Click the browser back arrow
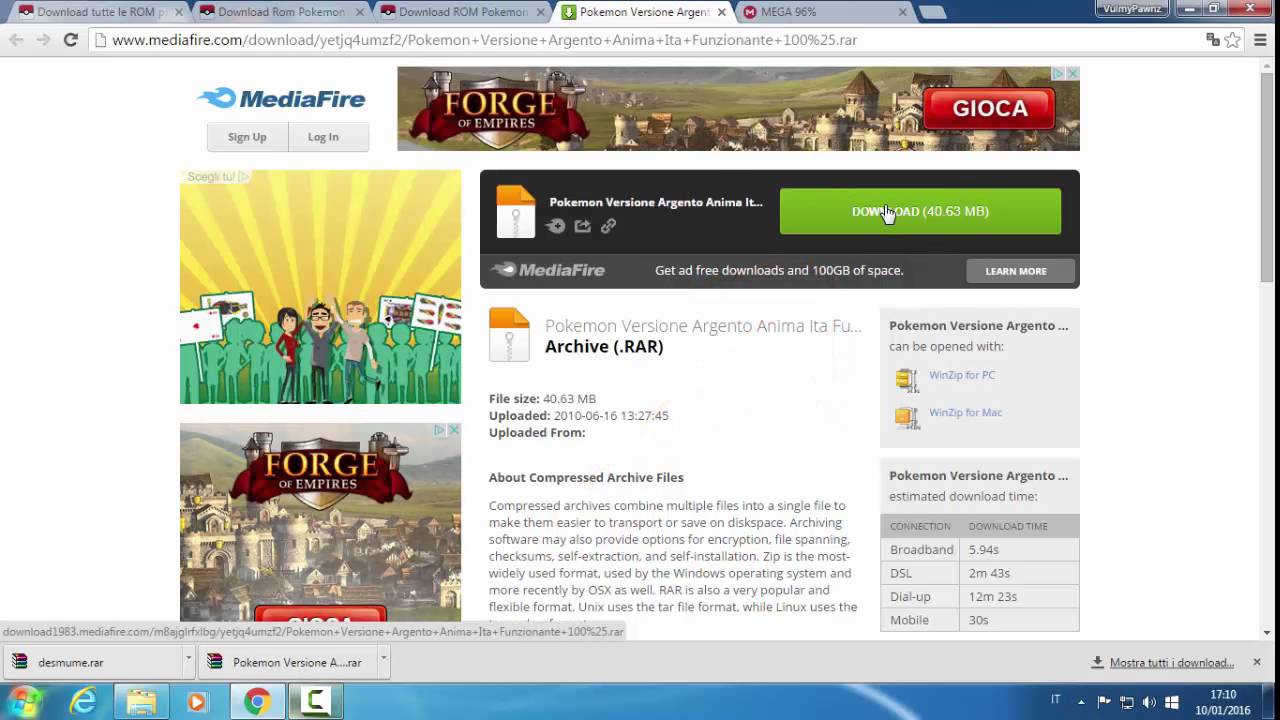The height and width of the screenshot is (720, 1280). click(16, 40)
